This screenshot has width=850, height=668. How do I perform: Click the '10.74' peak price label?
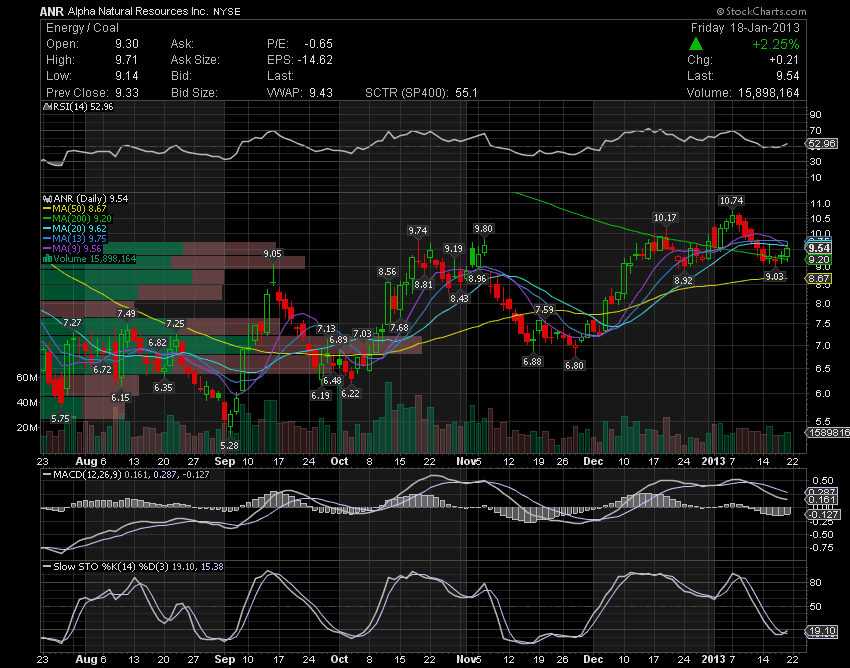coord(731,201)
